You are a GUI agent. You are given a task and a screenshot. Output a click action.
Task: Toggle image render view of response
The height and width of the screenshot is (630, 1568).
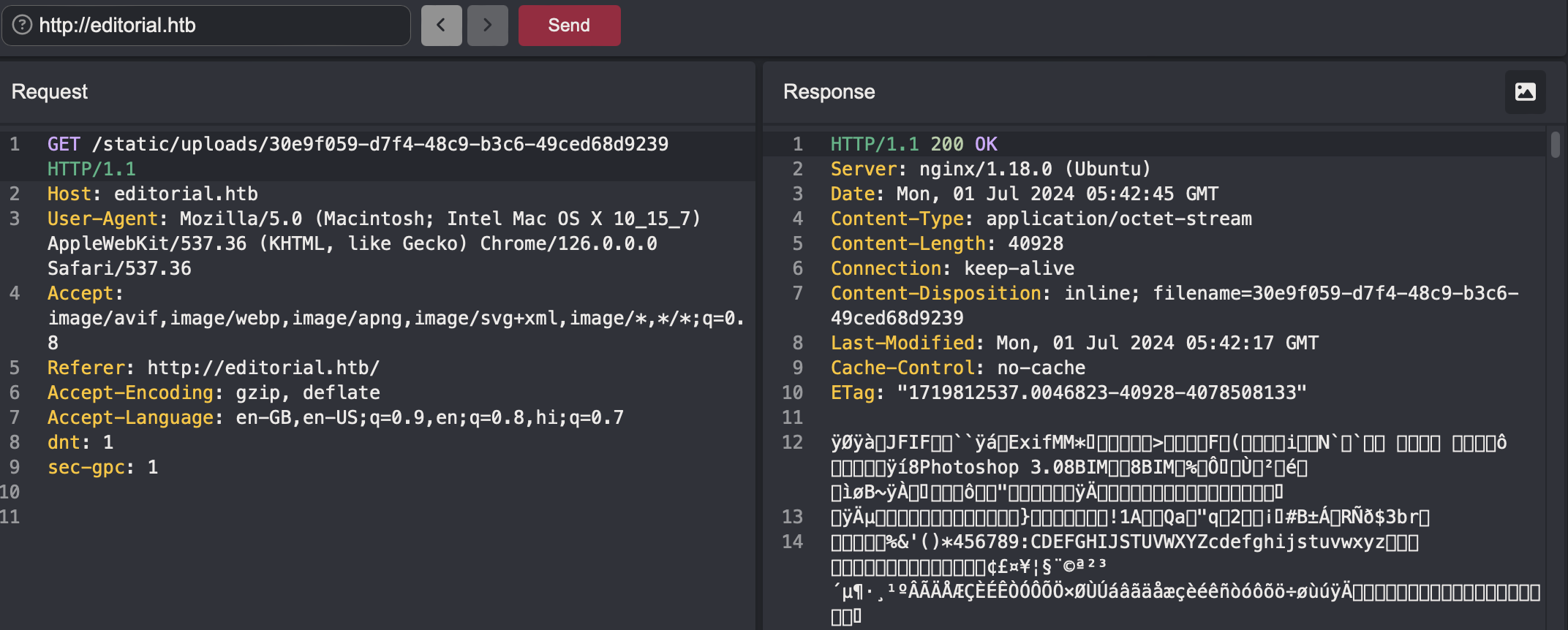(x=1525, y=92)
